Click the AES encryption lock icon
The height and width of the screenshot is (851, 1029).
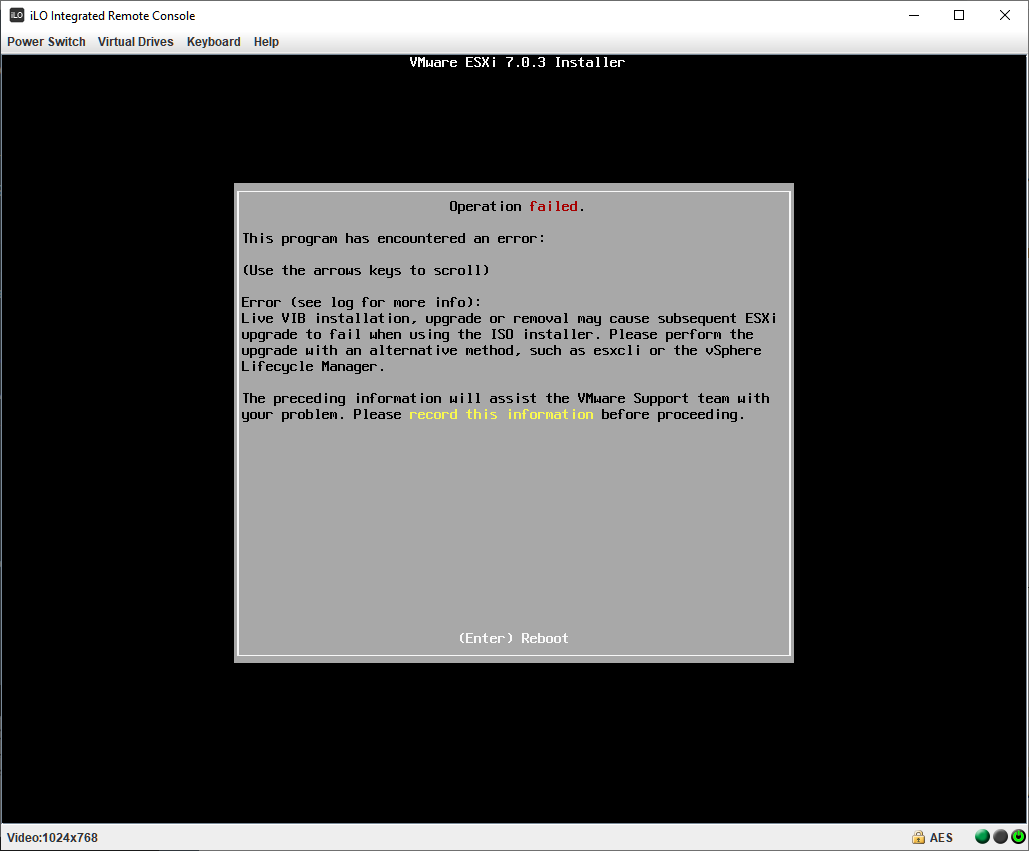918,837
